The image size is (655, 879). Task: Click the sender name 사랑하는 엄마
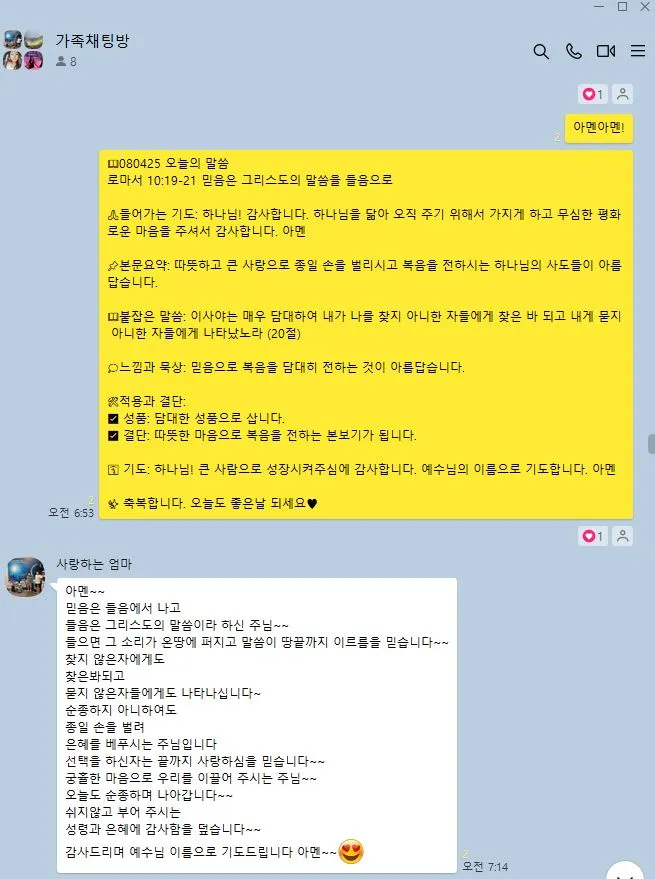click(94, 564)
